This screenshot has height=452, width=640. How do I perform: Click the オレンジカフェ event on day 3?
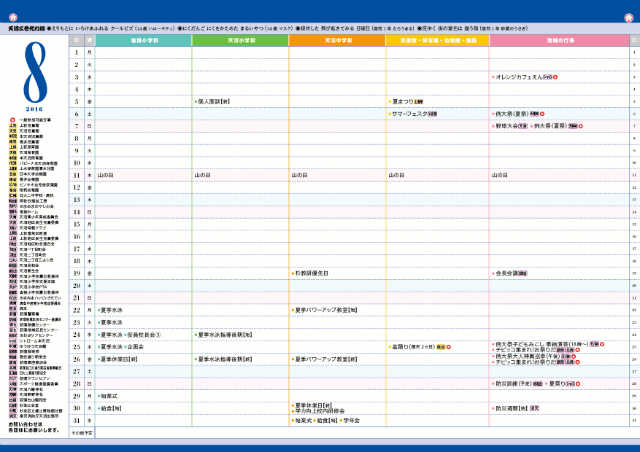coord(524,77)
